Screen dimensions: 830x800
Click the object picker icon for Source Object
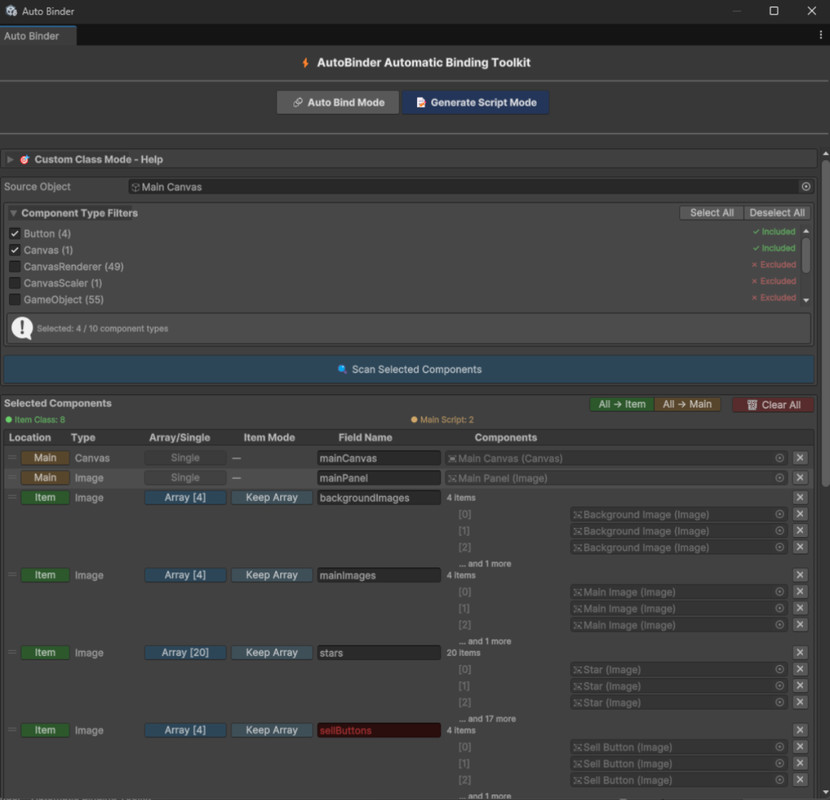806,187
